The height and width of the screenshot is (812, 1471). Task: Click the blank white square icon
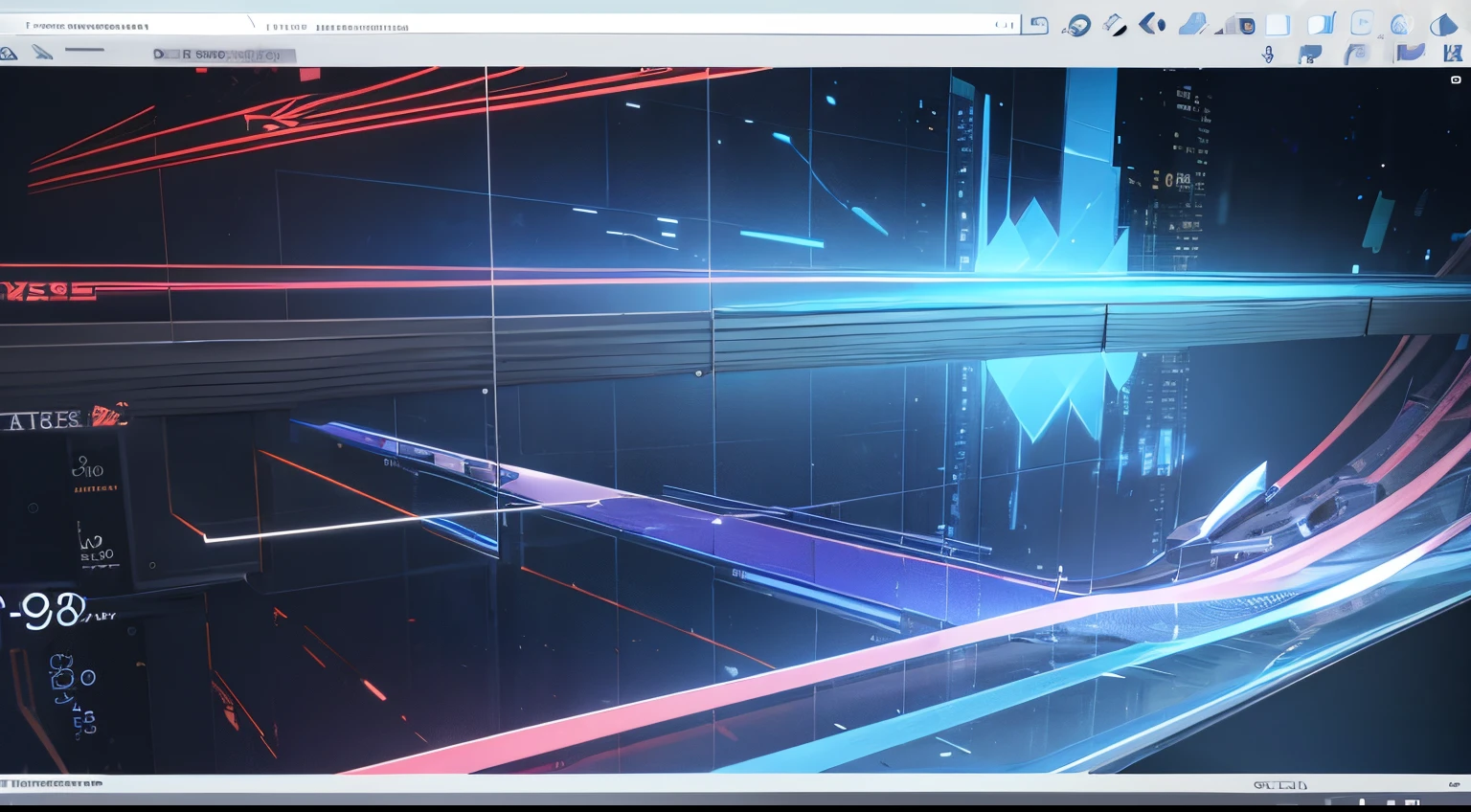tap(1278, 25)
